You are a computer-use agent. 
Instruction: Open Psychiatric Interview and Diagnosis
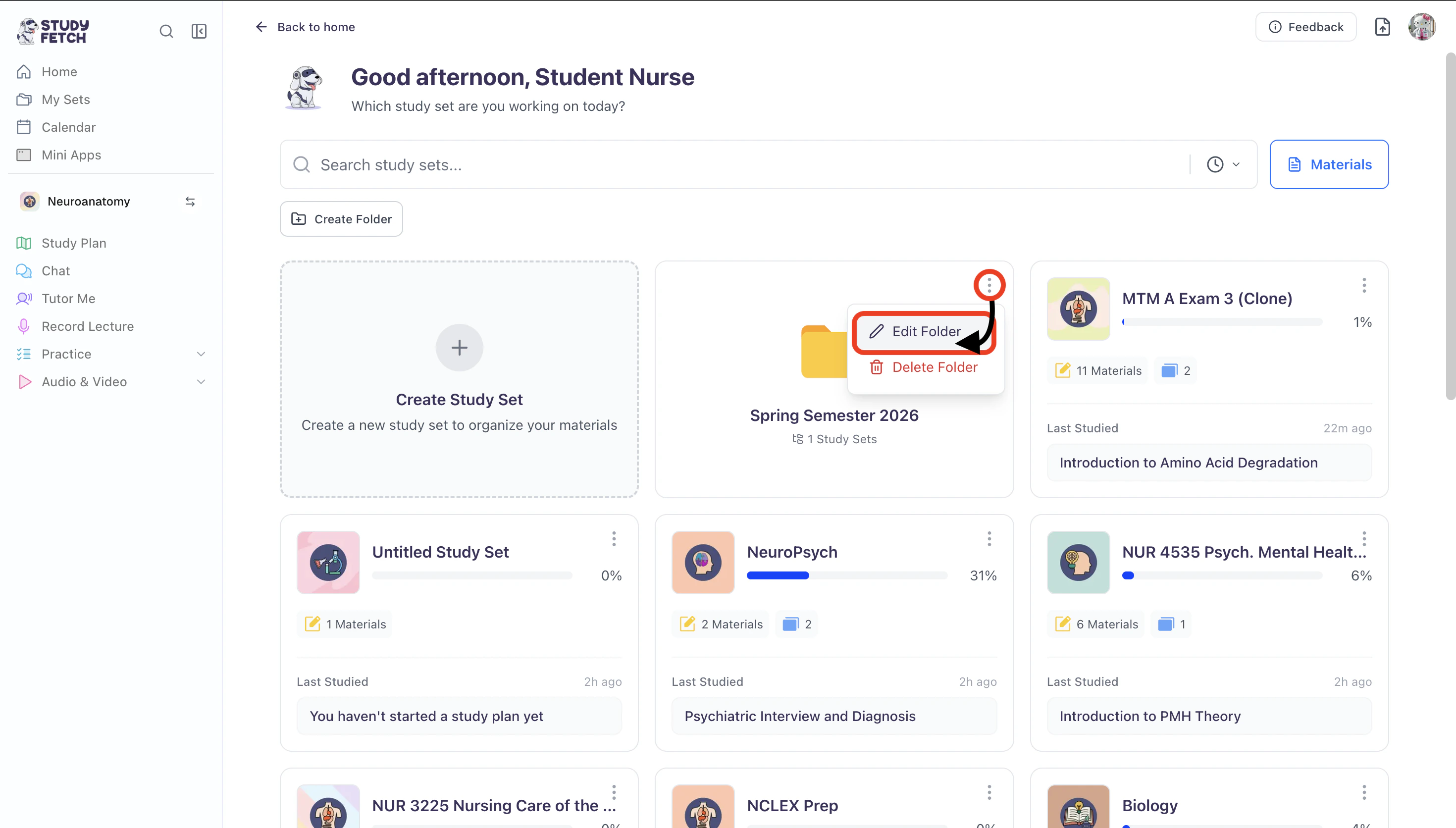coord(834,717)
